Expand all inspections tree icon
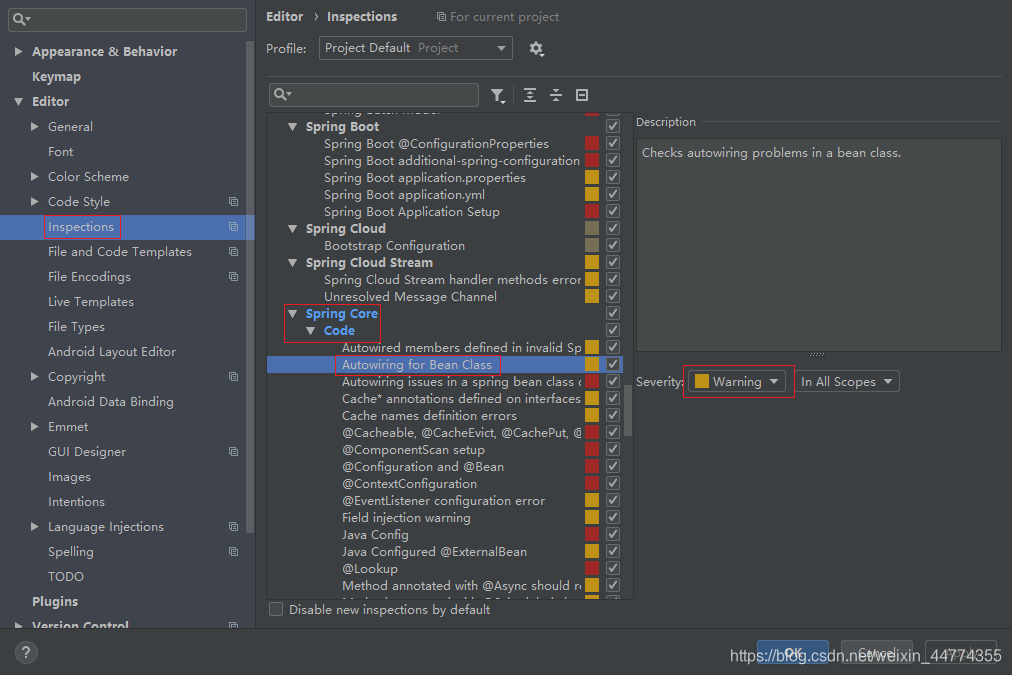Image resolution: width=1012 pixels, height=675 pixels. (x=530, y=96)
